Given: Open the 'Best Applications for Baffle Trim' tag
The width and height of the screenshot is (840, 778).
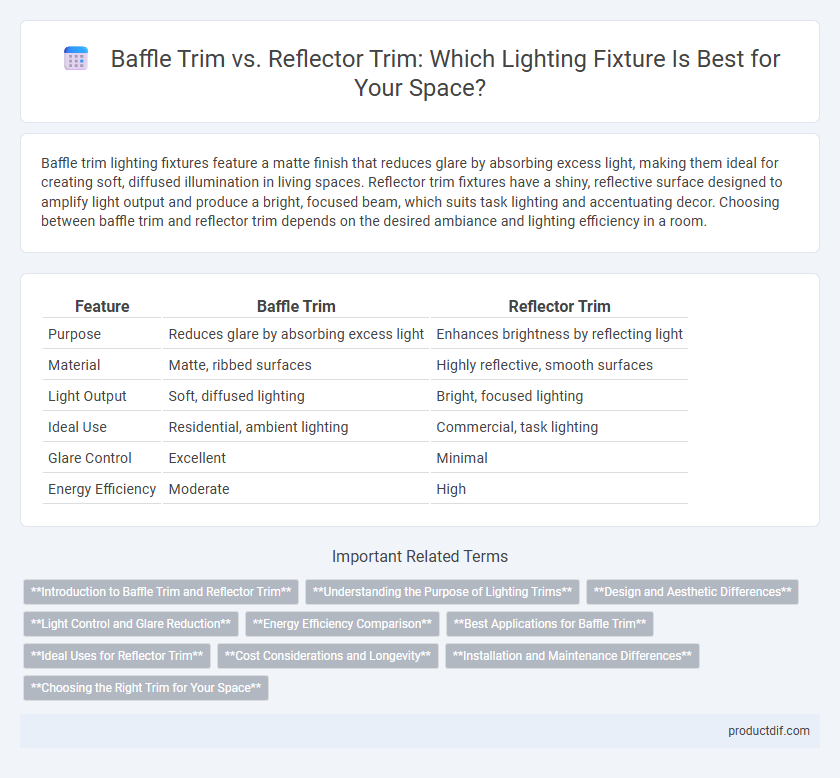Looking at the screenshot, I should point(550,624).
